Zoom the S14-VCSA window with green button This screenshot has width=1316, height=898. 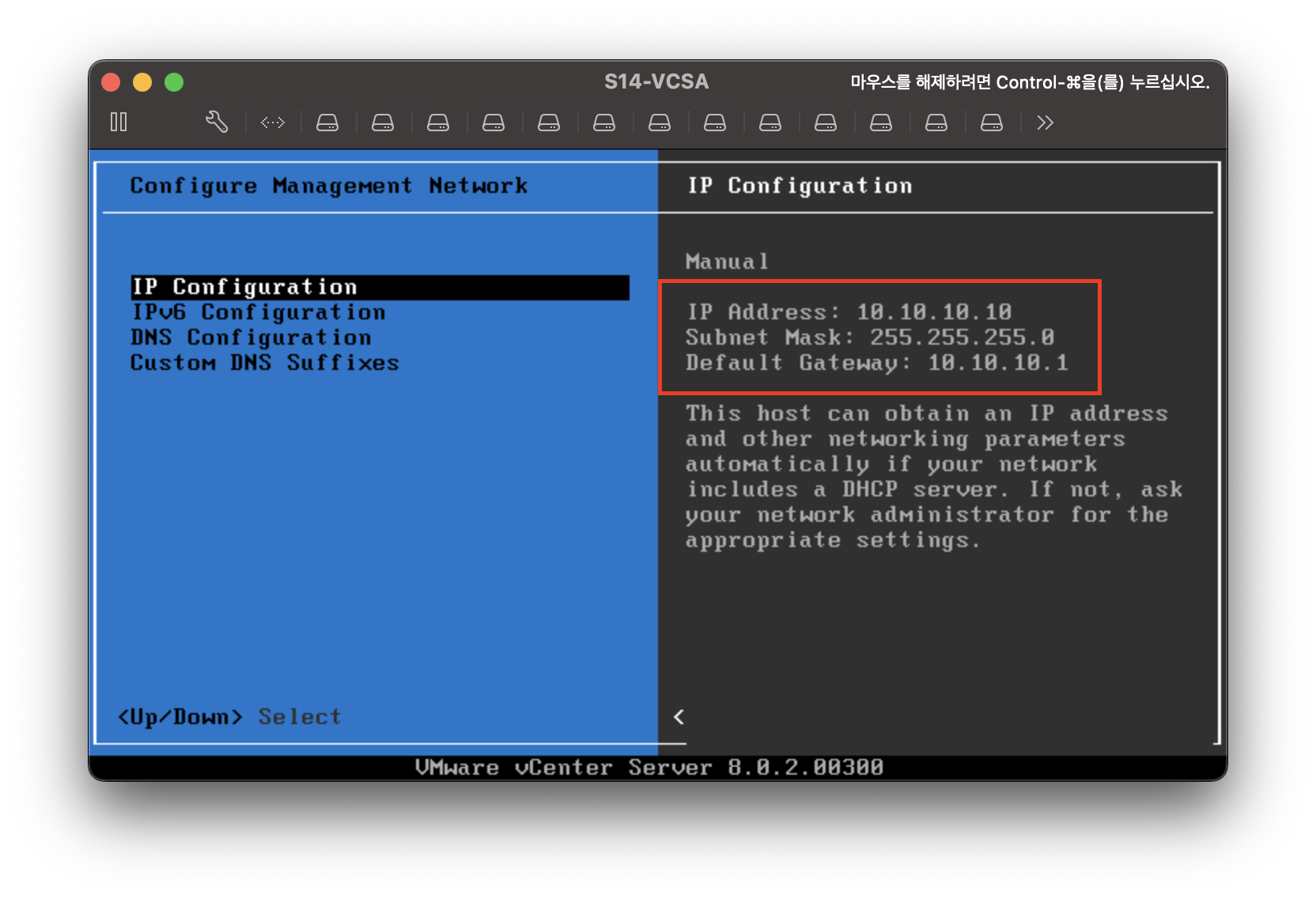(x=174, y=82)
